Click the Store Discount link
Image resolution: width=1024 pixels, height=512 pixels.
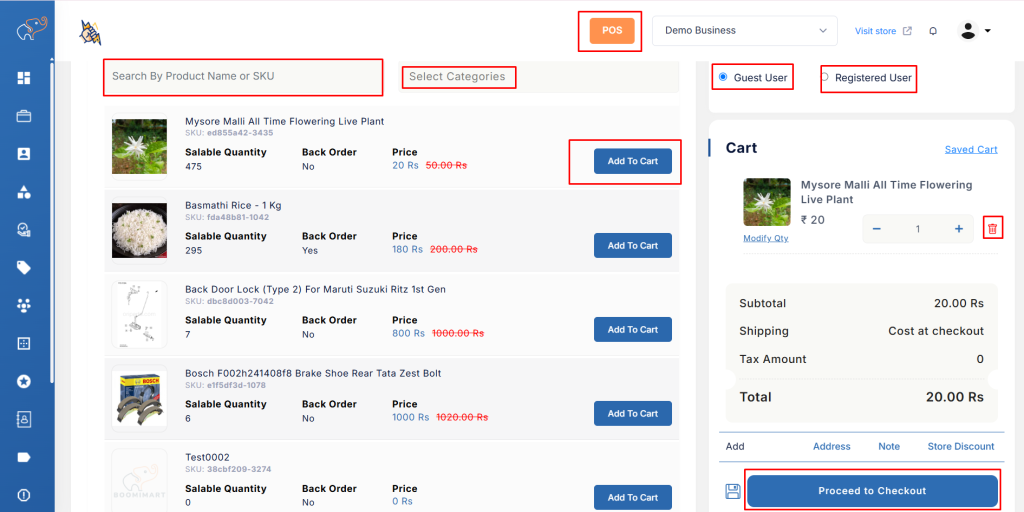click(x=960, y=447)
